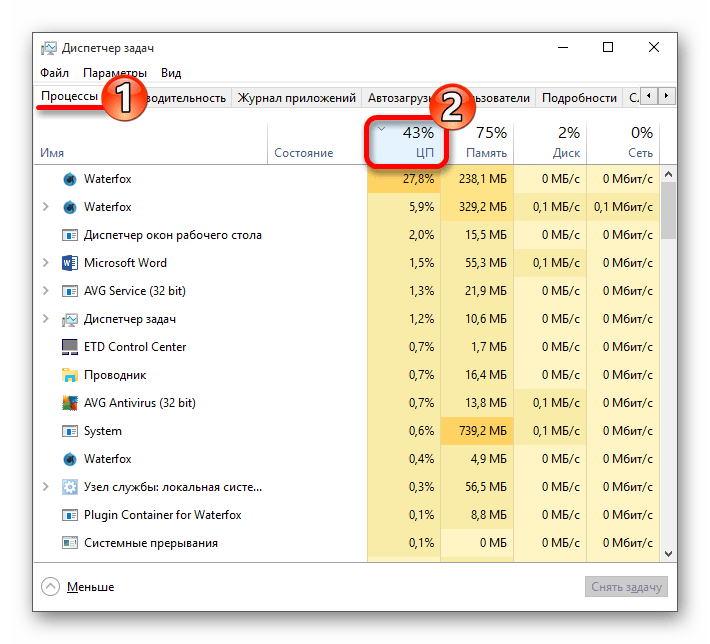This screenshot has height=644, width=710.
Task: Click the System process icon
Action: click(x=70, y=431)
